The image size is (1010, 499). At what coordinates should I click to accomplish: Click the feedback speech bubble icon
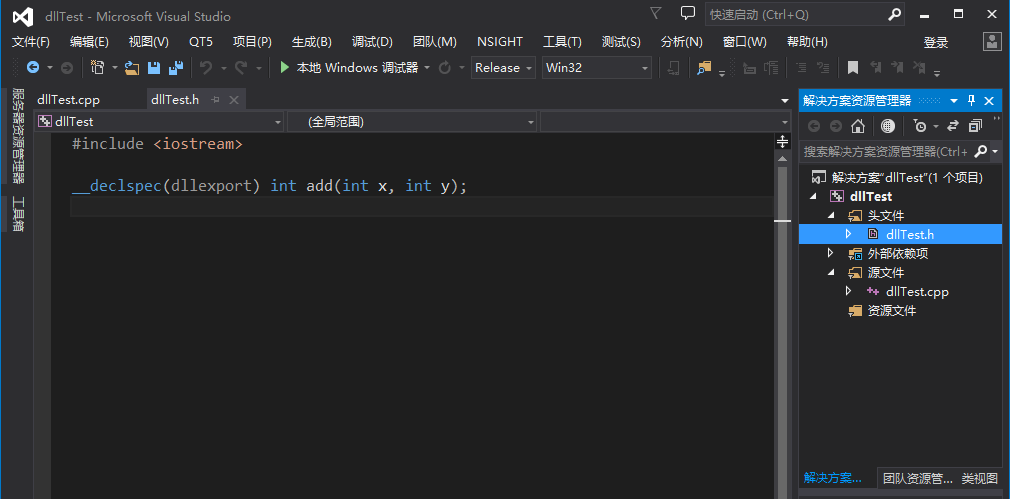pyautogui.click(x=688, y=14)
